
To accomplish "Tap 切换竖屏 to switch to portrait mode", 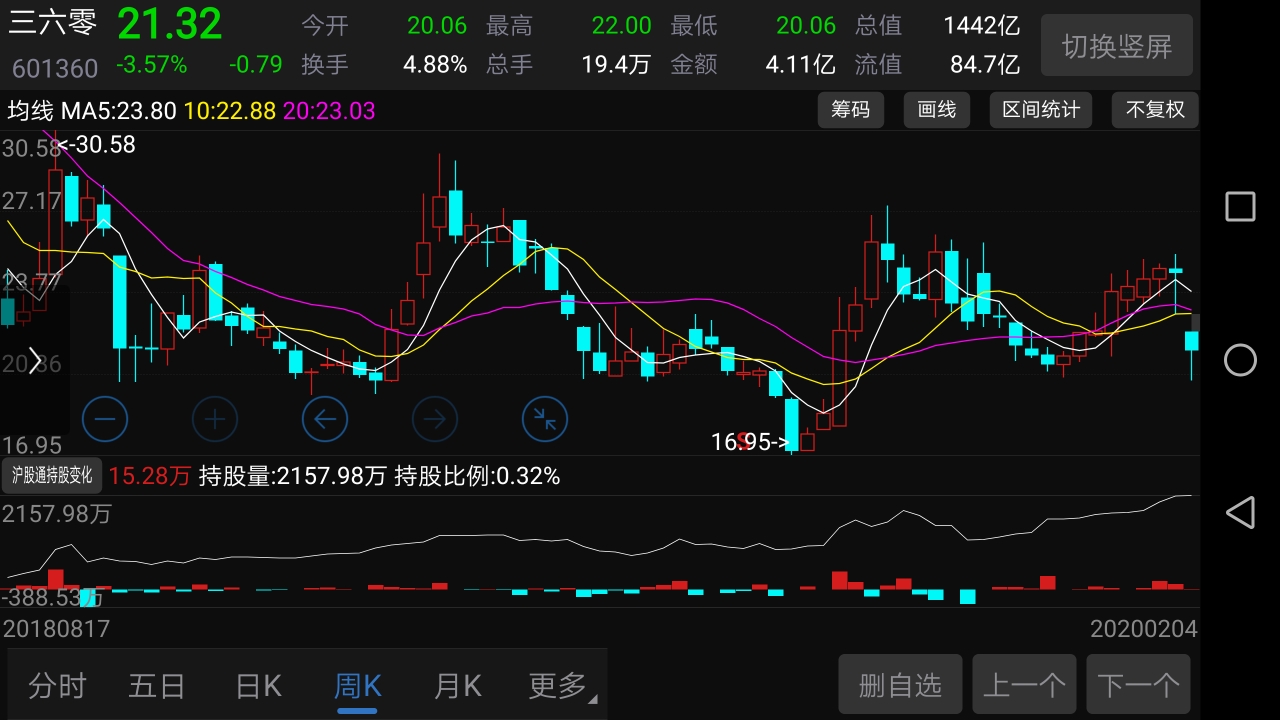I will point(1117,45).
